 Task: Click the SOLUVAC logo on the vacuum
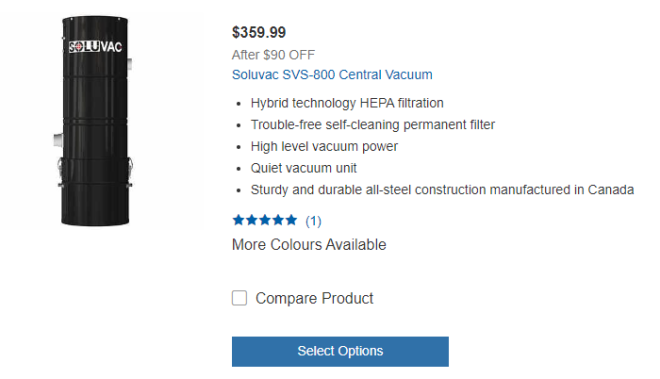[95, 46]
